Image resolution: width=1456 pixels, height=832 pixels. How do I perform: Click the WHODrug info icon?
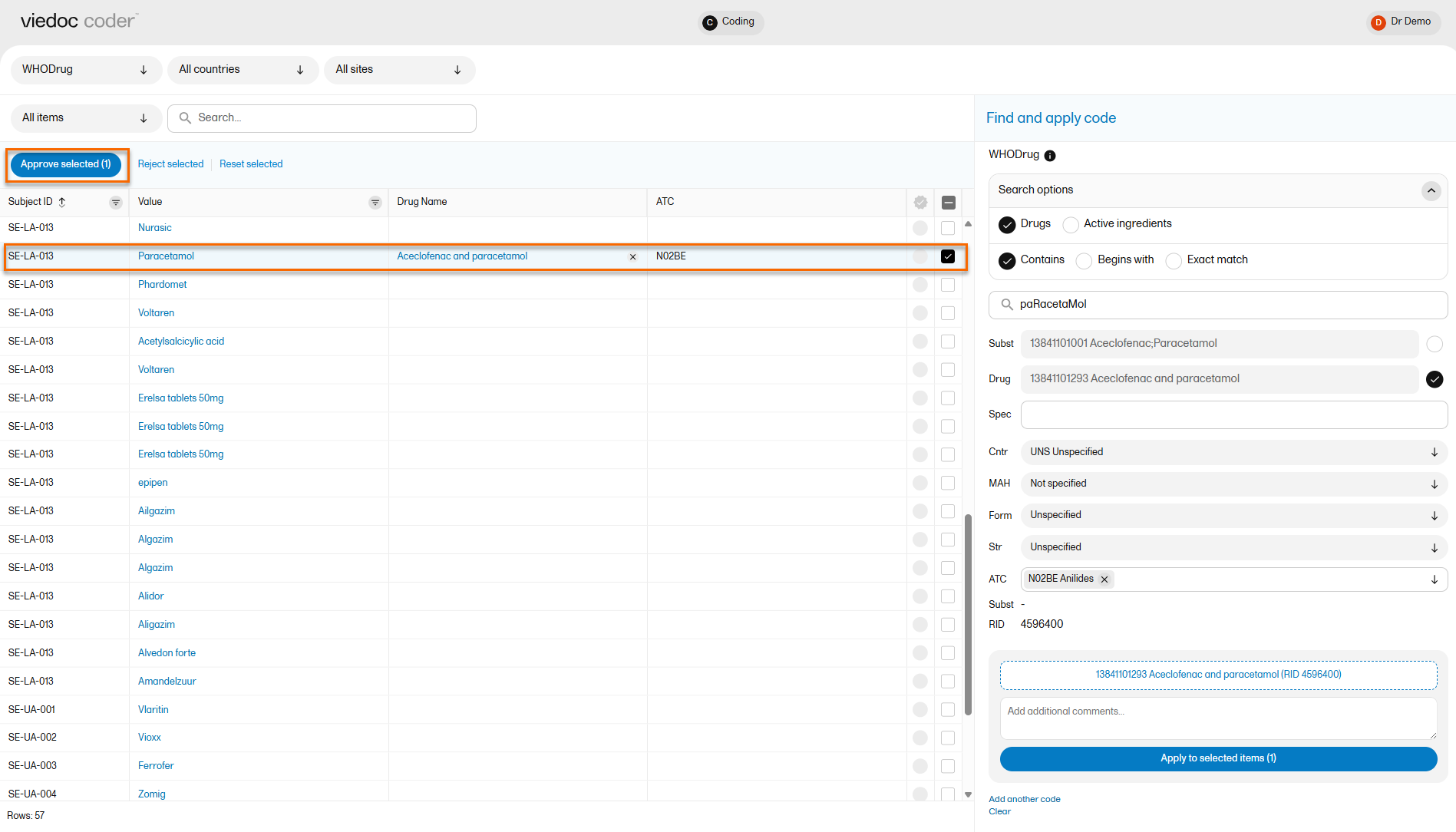[x=1050, y=156]
